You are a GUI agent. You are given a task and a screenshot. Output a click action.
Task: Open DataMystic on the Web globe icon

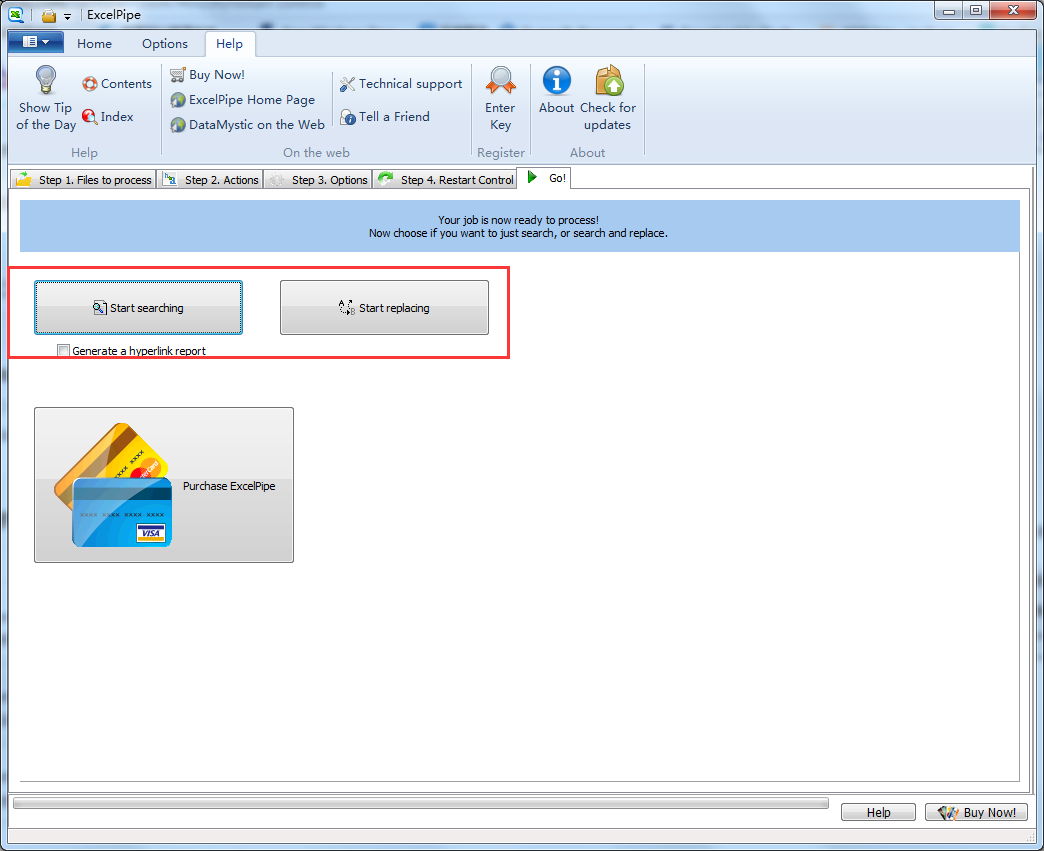click(x=178, y=125)
